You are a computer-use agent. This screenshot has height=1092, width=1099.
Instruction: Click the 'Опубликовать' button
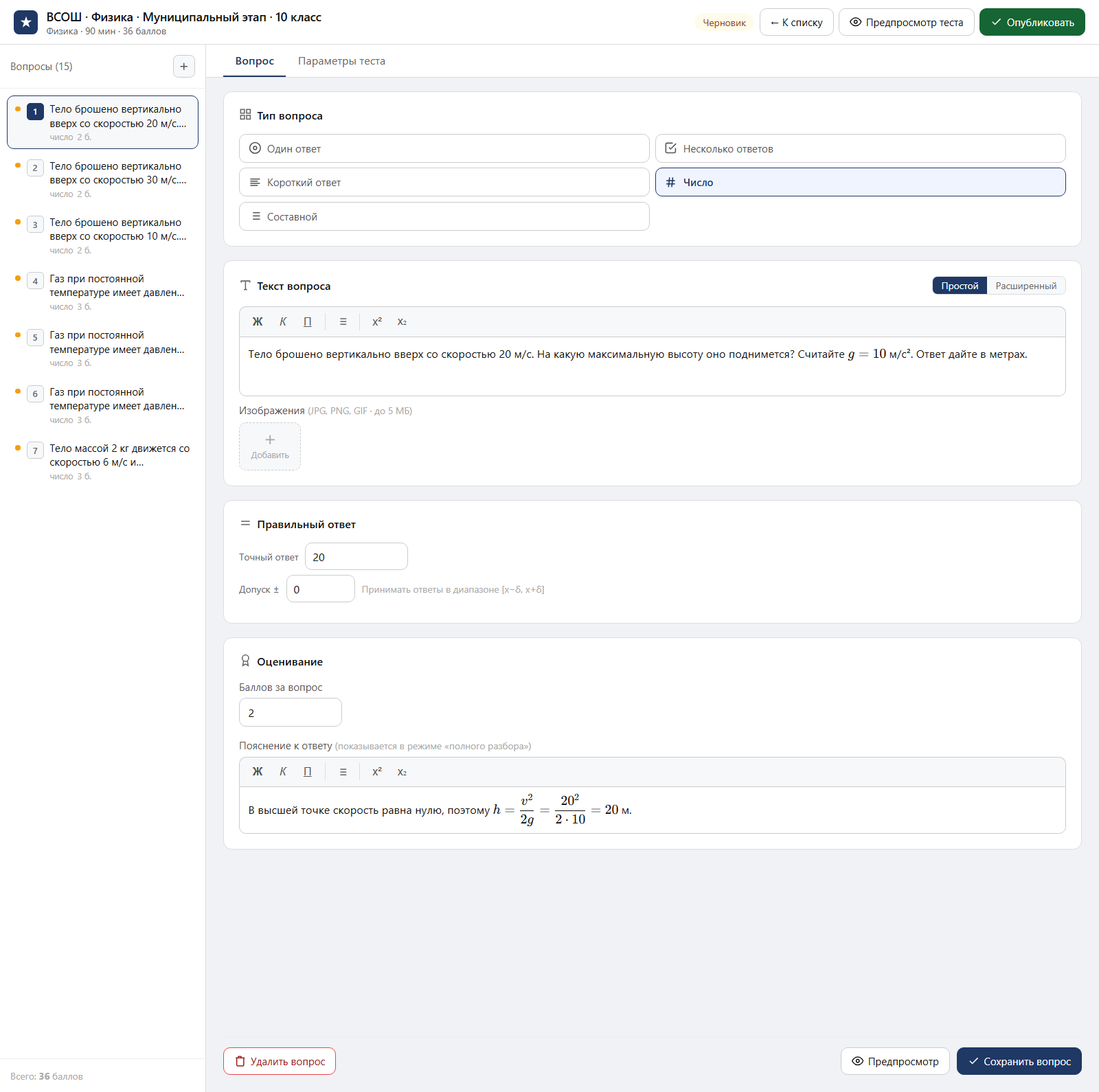pyautogui.click(x=1032, y=23)
